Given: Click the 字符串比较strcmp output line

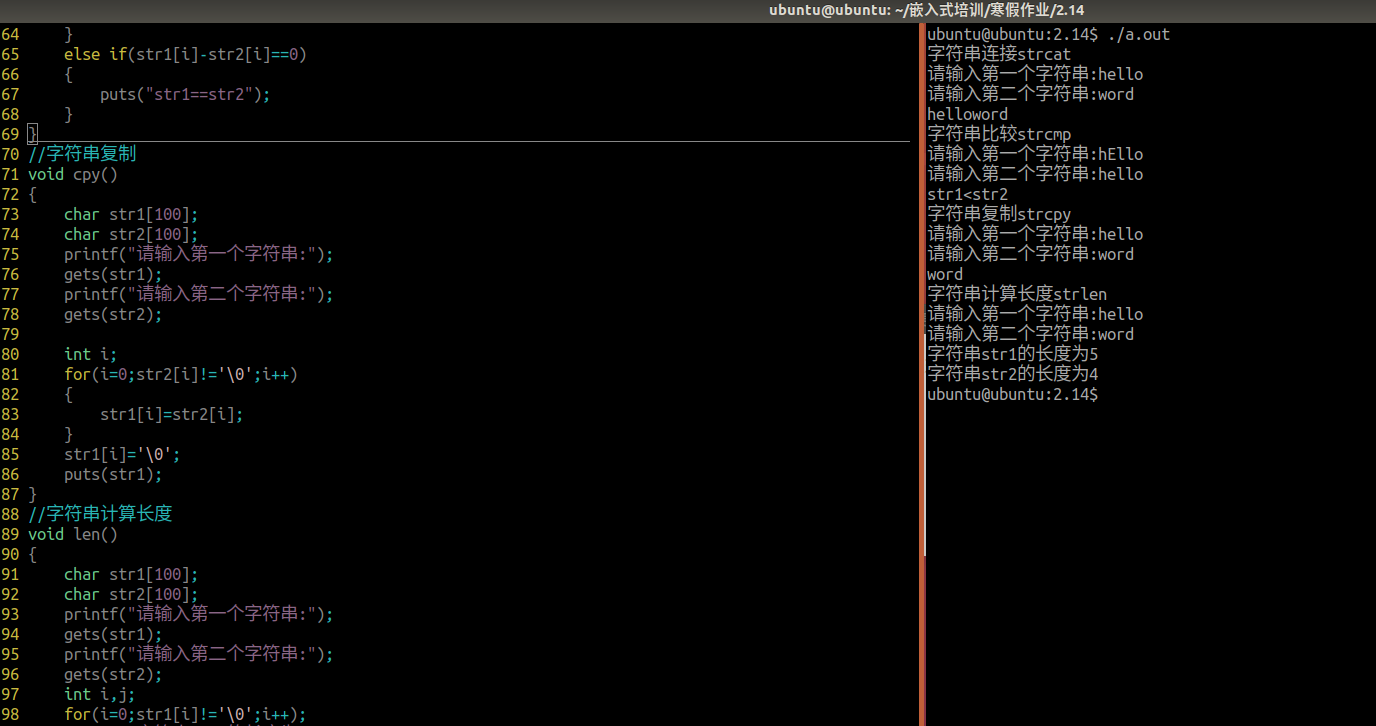Looking at the screenshot, I should pyautogui.click(x=999, y=134).
